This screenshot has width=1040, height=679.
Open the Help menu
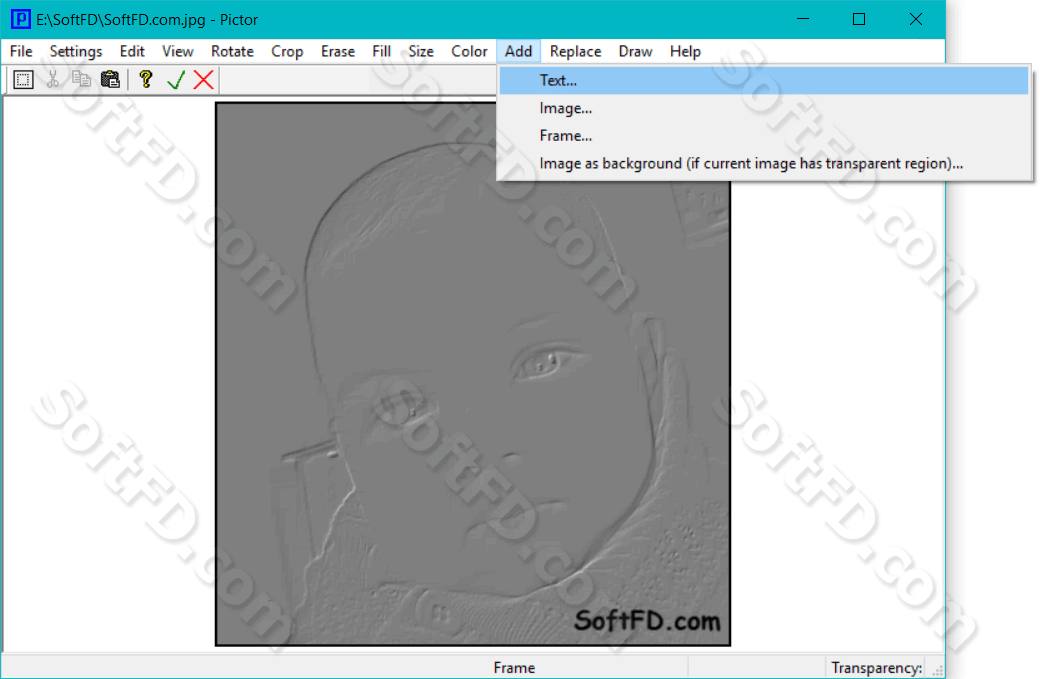[x=685, y=51]
